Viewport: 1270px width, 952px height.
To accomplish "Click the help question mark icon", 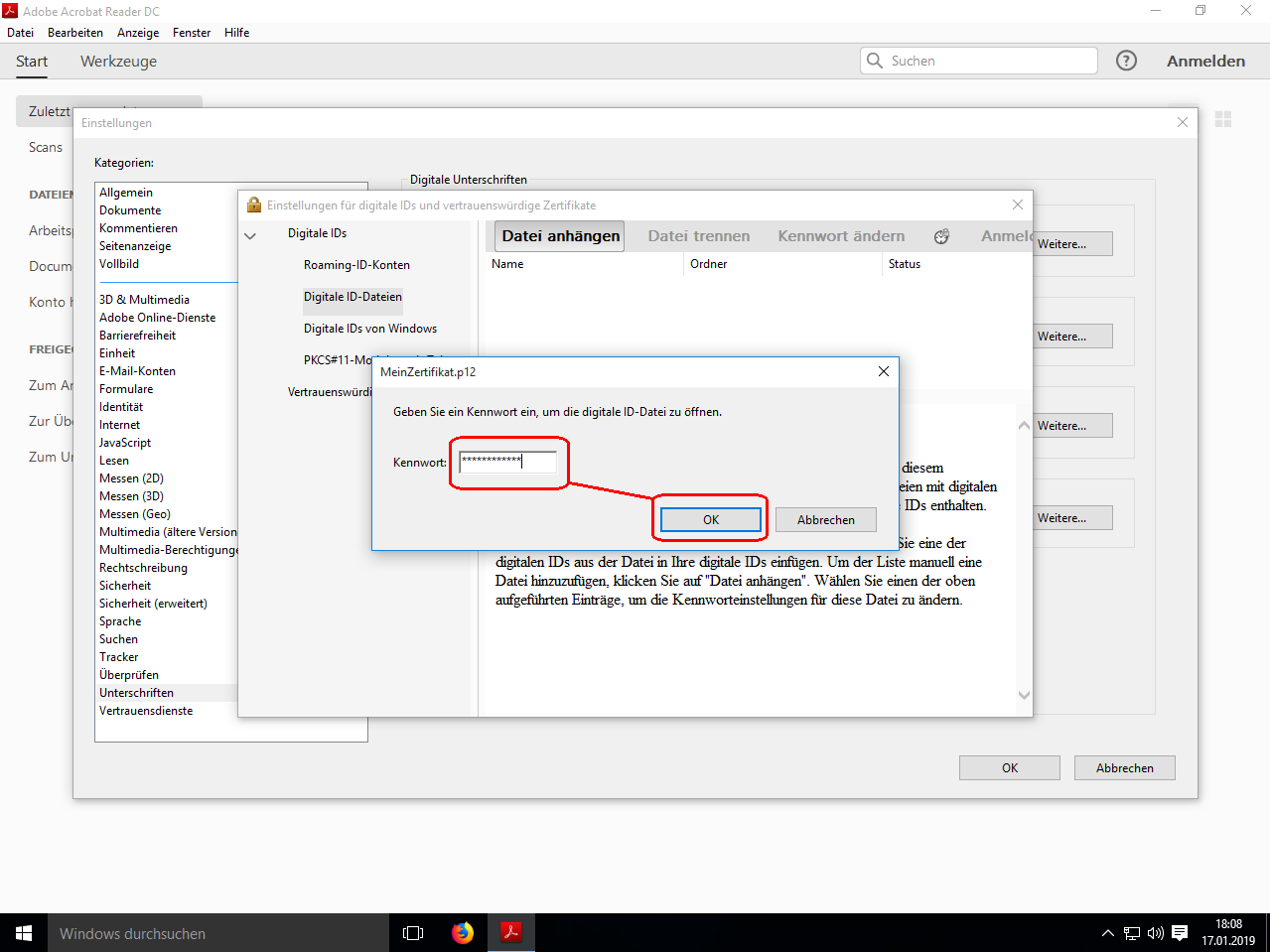I will coord(1126,61).
